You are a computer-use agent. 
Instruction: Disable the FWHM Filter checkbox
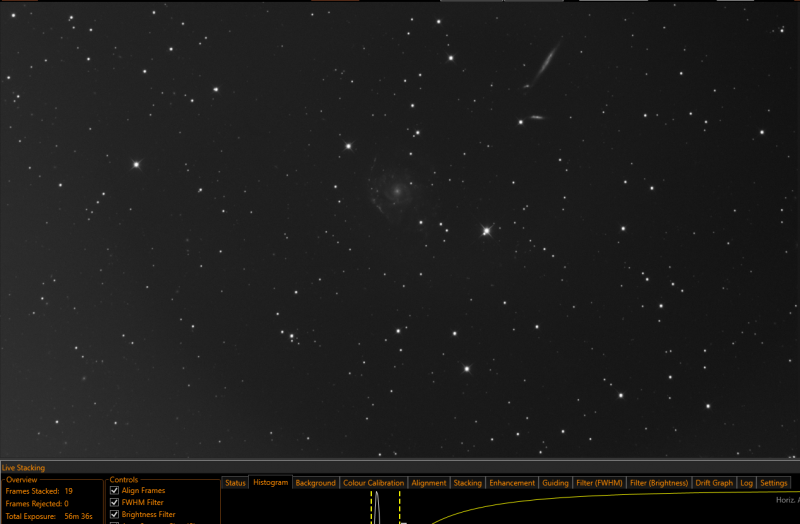(114, 503)
